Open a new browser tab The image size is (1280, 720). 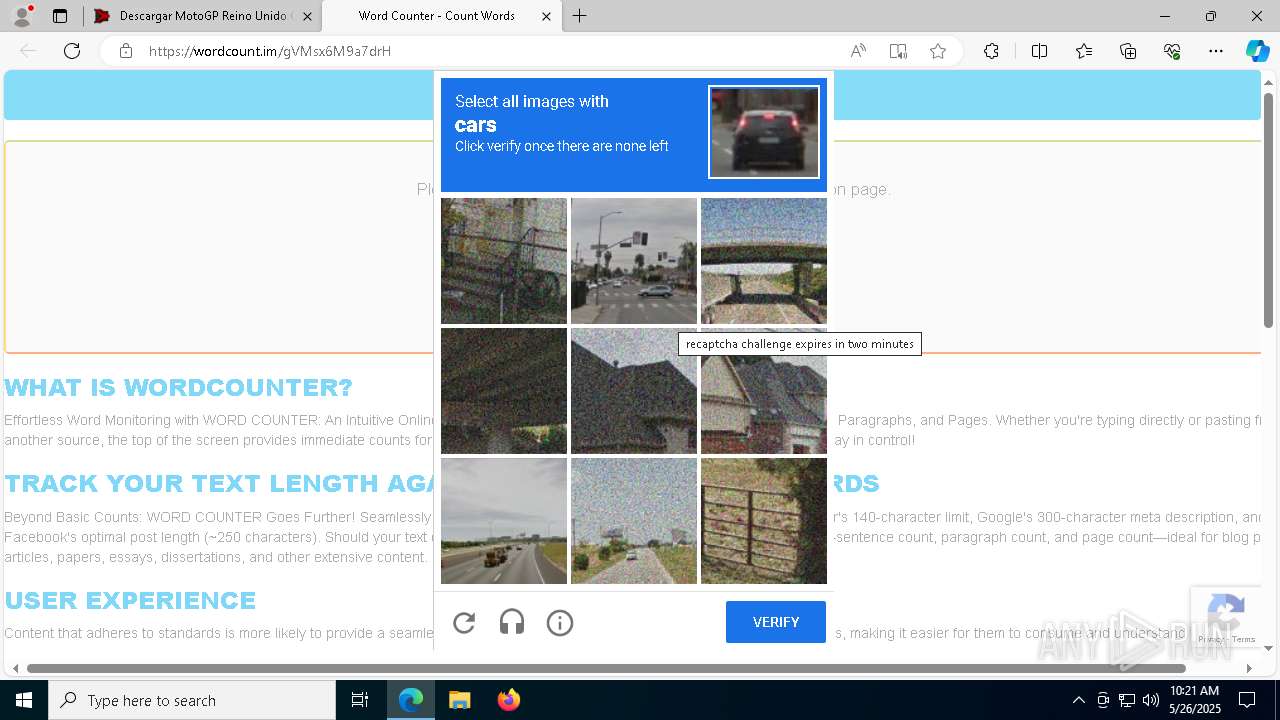[x=580, y=16]
